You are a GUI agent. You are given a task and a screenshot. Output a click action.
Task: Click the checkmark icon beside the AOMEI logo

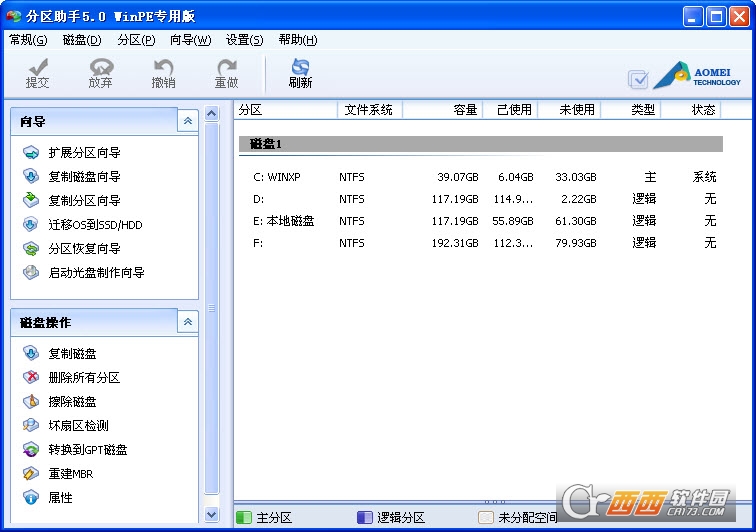(638, 80)
